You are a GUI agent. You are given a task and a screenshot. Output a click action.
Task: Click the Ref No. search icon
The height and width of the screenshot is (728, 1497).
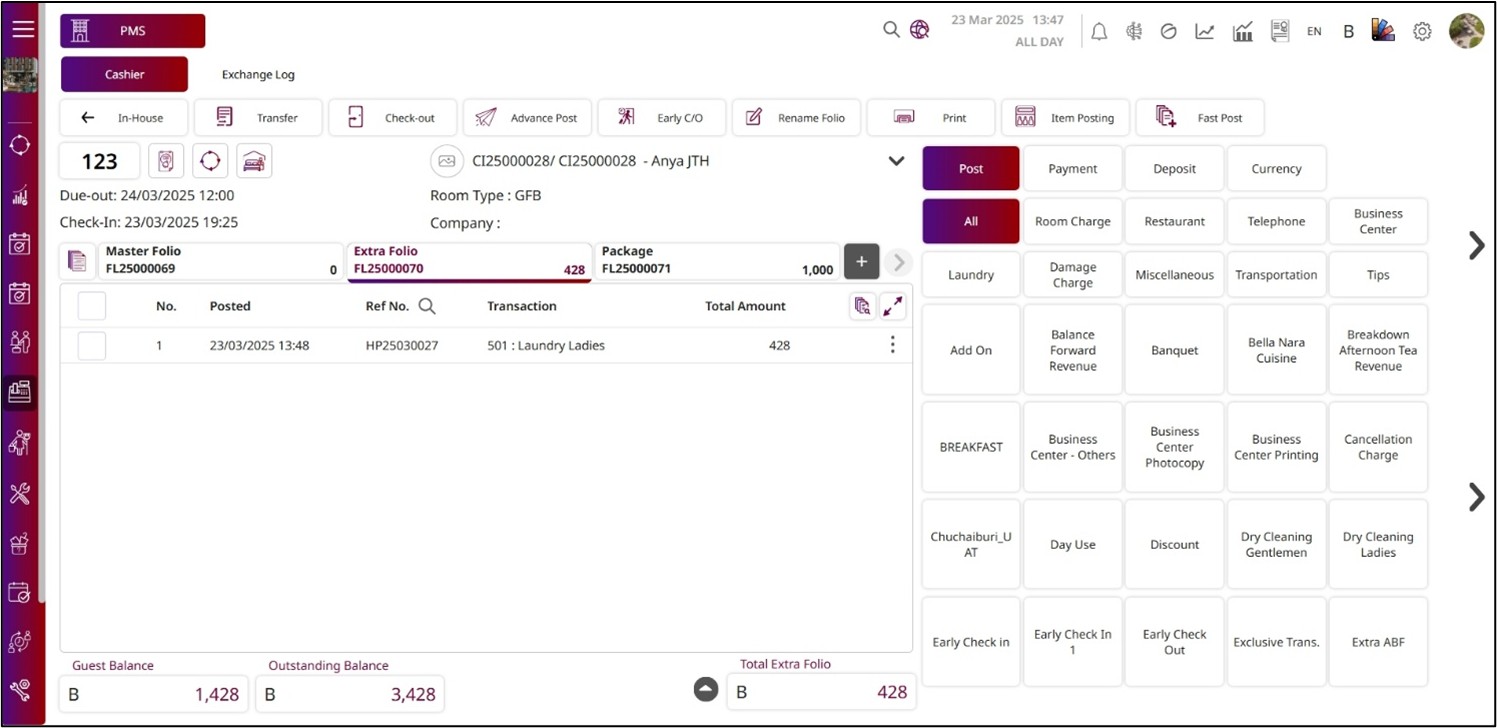[x=427, y=306]
